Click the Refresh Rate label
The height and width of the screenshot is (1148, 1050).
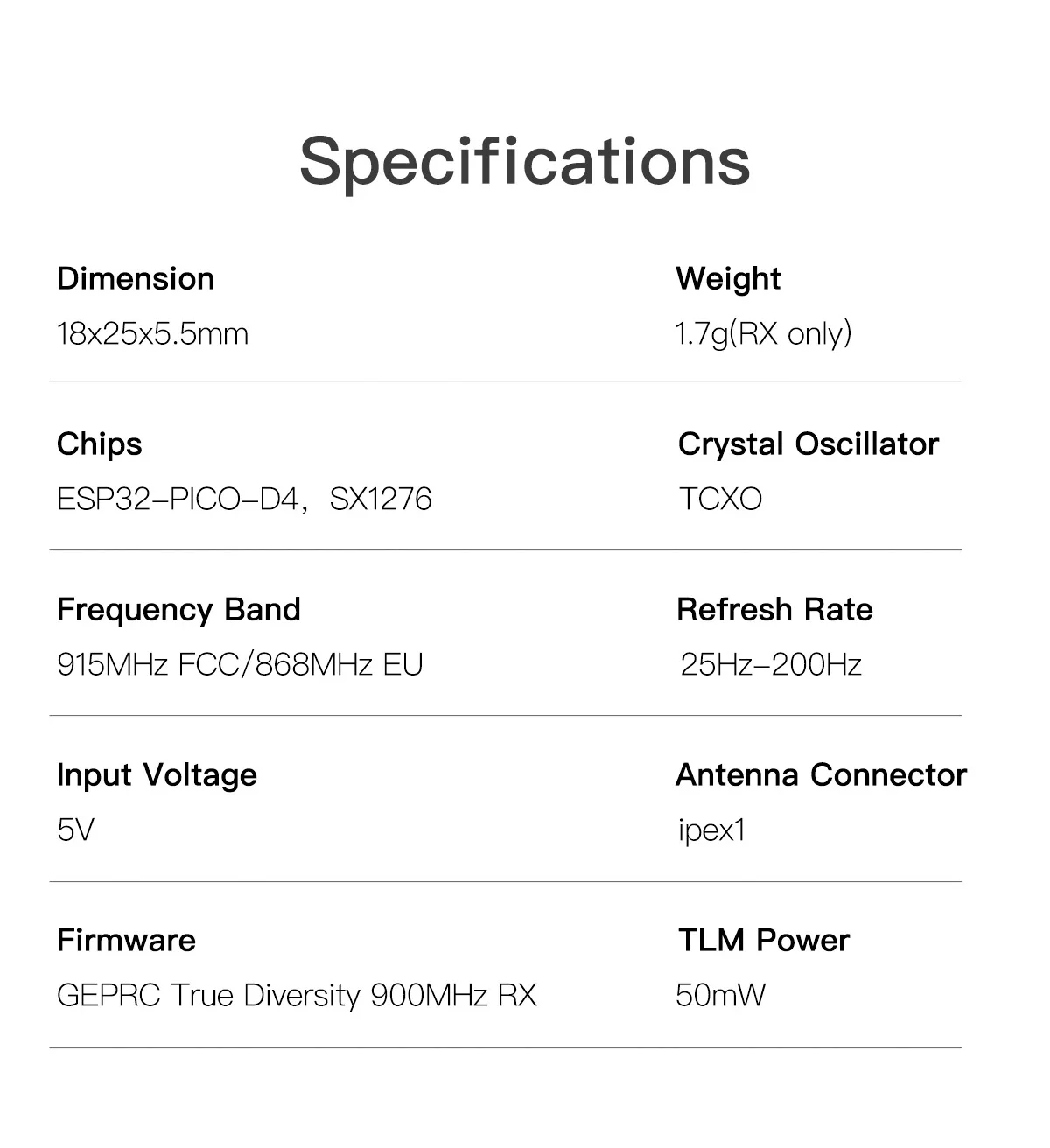pos(774,610)
